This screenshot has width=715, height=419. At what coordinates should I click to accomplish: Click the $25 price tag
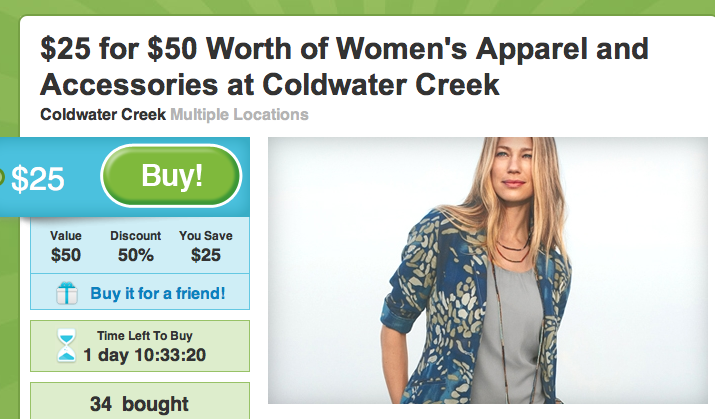click(38, 179)
